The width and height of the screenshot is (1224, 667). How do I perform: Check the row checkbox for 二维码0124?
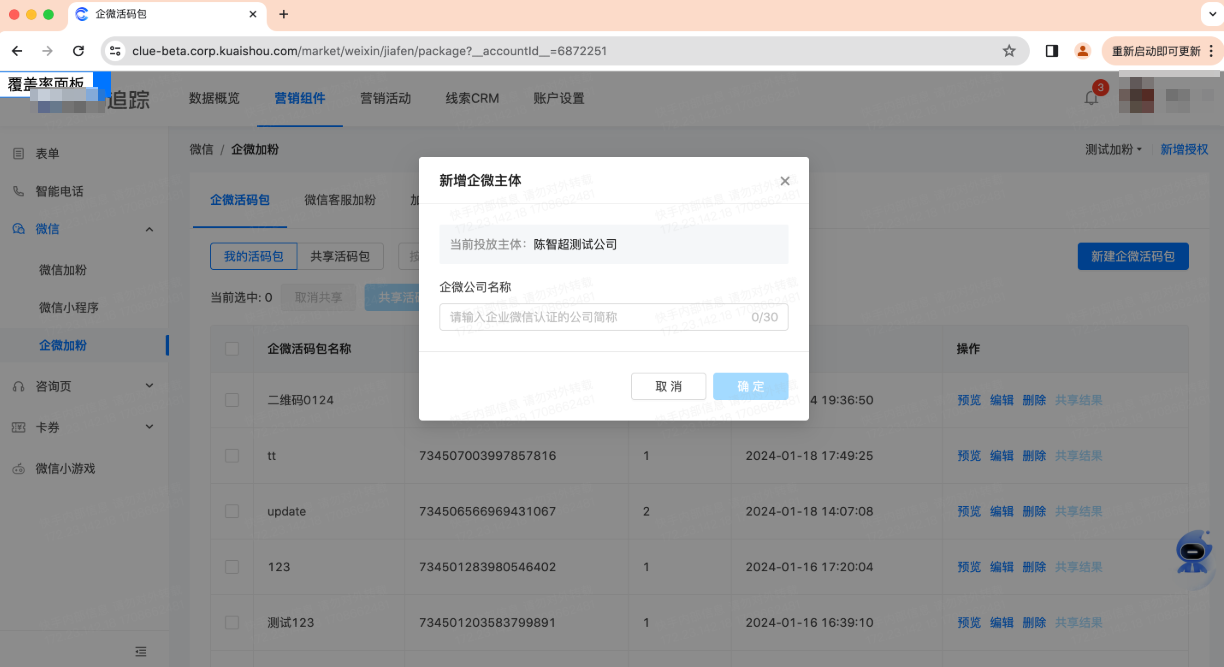click(x=231, y=400)
